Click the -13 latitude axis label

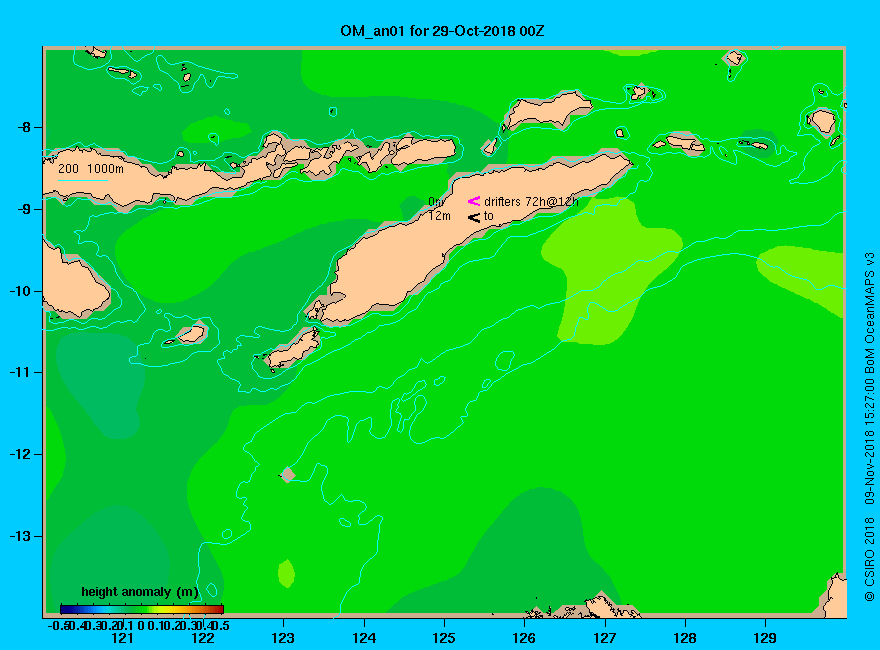point(20,536)
